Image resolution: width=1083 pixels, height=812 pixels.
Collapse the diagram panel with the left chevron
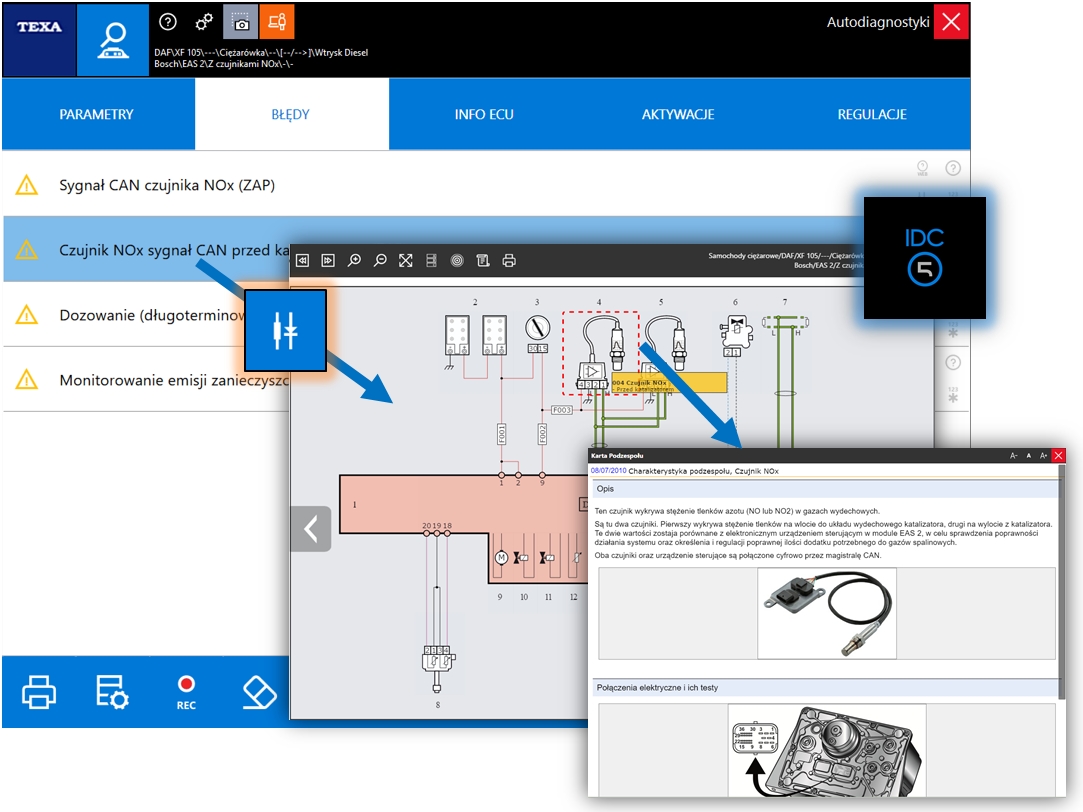[311, 529]
